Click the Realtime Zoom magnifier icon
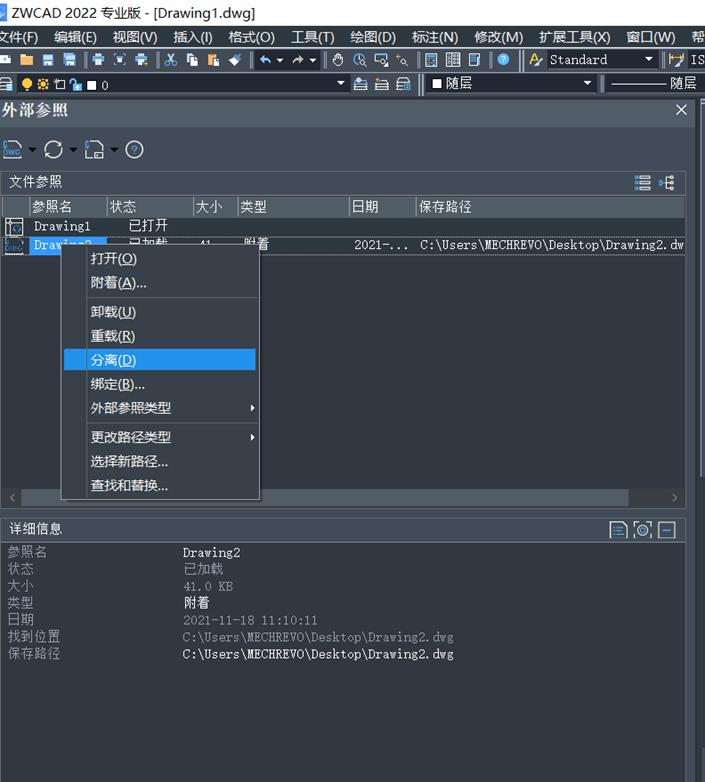The width and height of the screenshot is (705, 782). coord(359,60)
